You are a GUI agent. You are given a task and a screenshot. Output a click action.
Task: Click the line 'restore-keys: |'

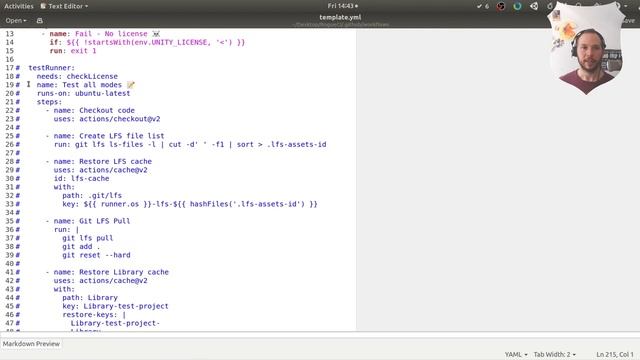[x=94, y=315]
